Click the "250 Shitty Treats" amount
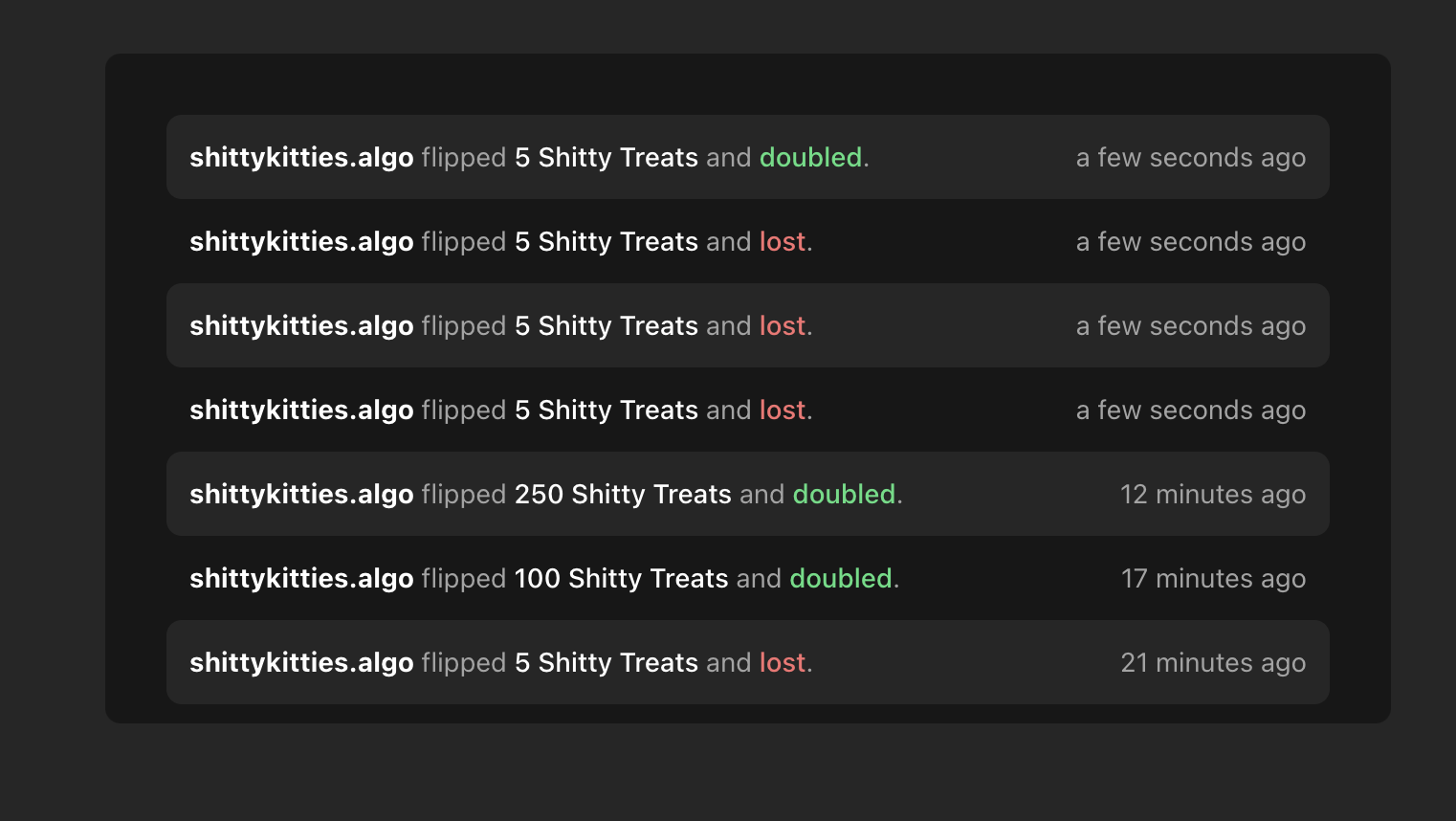 (x=623, y=495)
